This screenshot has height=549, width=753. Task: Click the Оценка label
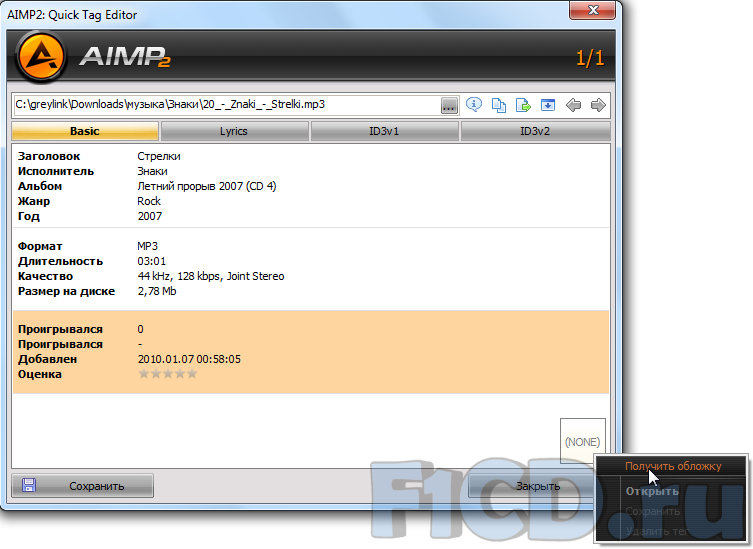[x=40, y=374]
